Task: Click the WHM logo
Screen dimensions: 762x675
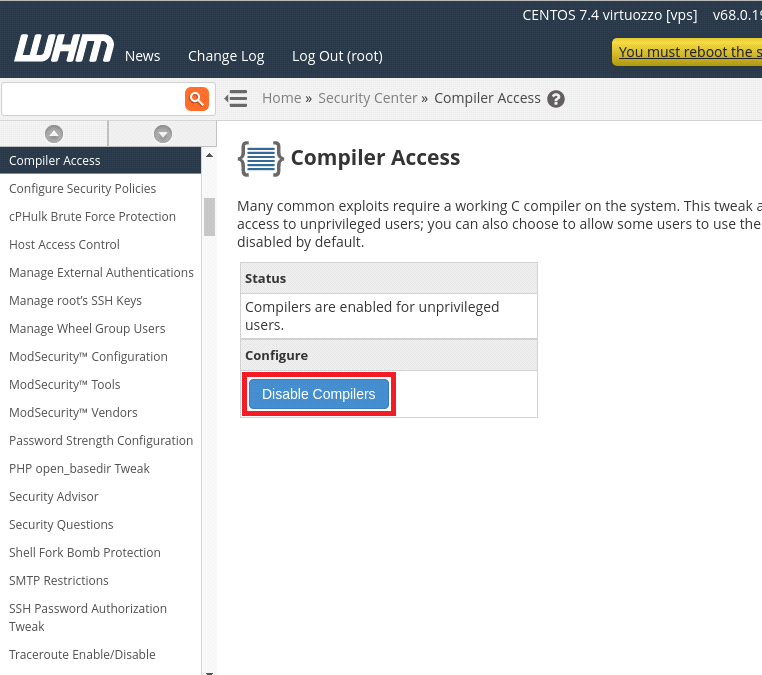Action: (x=64, y=48)
